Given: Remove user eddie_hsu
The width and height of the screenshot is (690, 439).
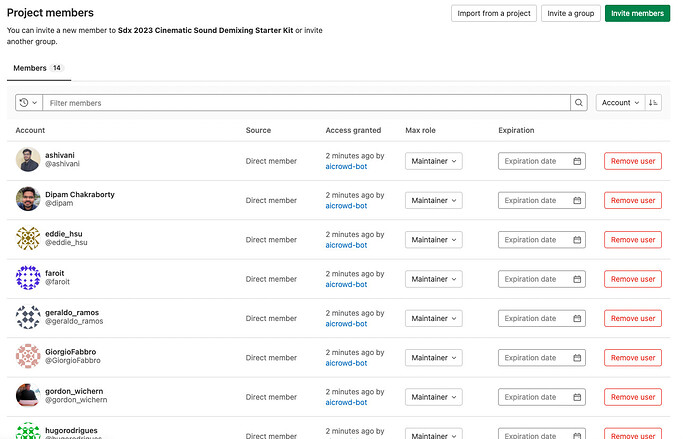Looking at the screenshot, I should pos(633,240).
